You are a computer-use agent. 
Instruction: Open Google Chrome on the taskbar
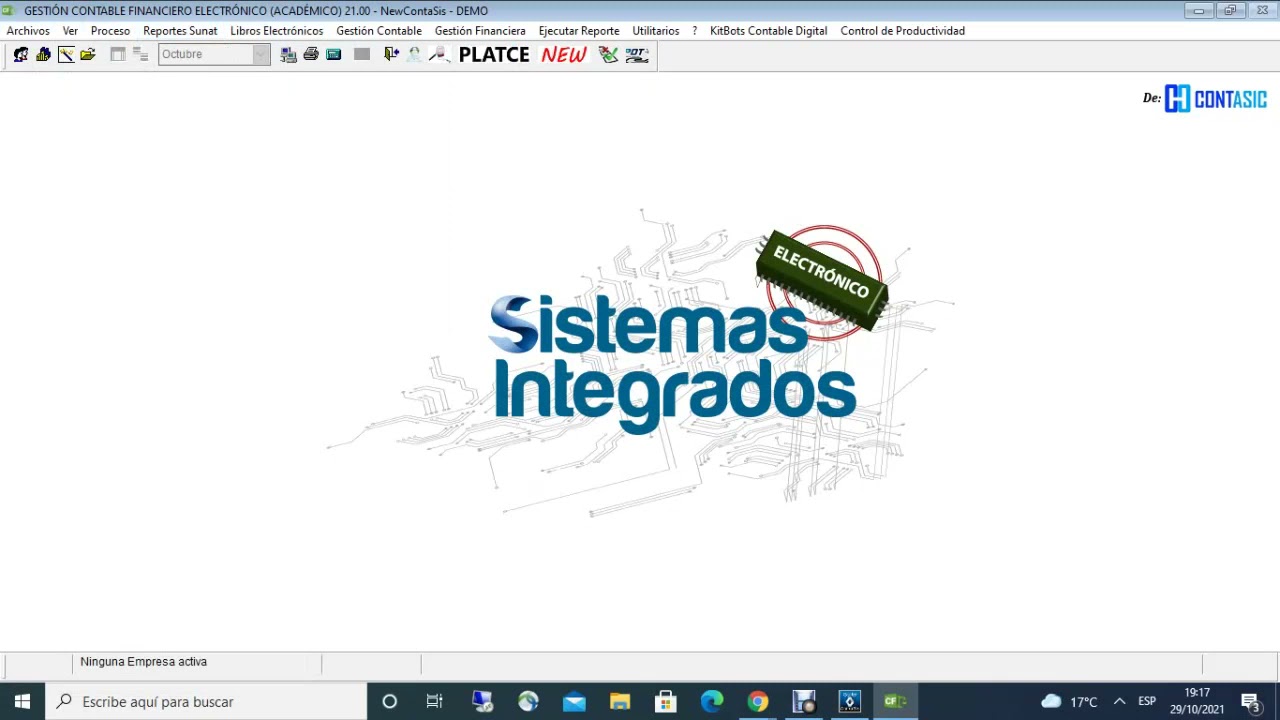click(758, 701)
